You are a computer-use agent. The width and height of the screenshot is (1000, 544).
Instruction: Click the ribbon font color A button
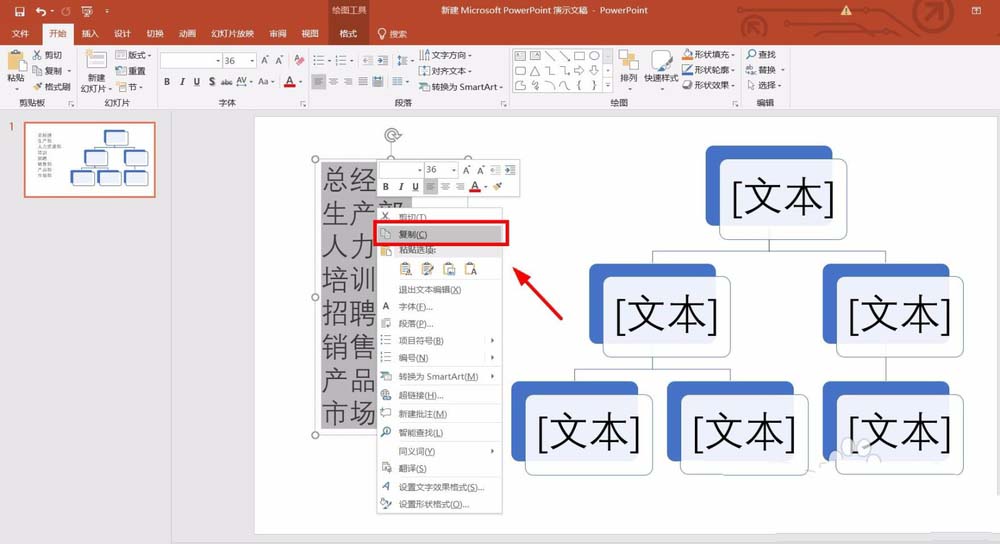290,82
